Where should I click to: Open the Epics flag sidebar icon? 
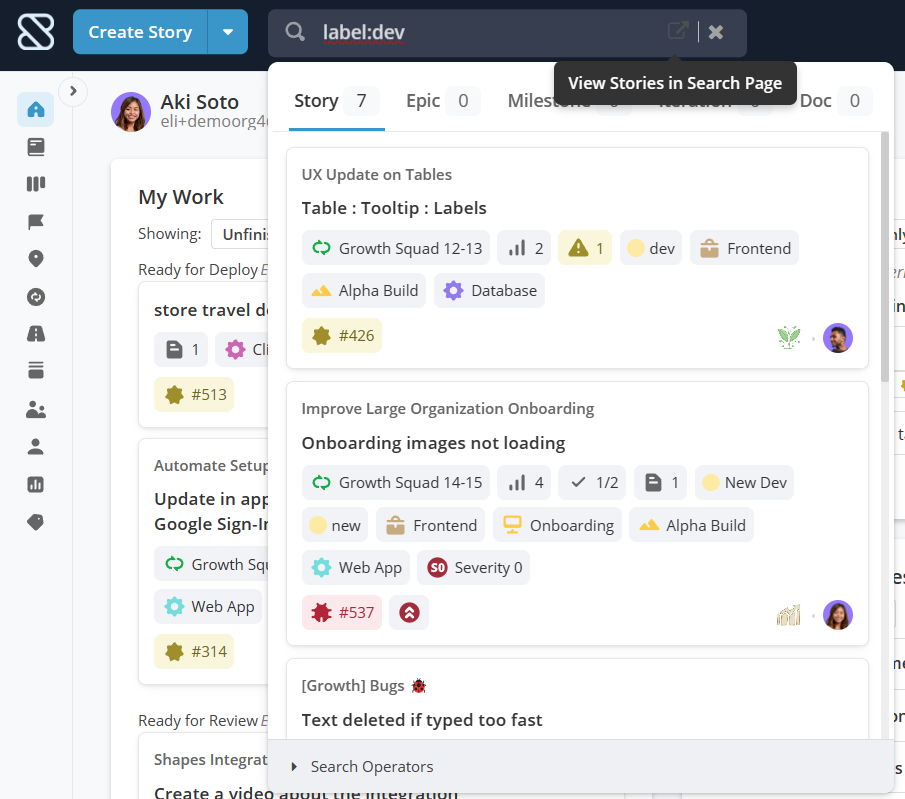(x=36, y=222)
